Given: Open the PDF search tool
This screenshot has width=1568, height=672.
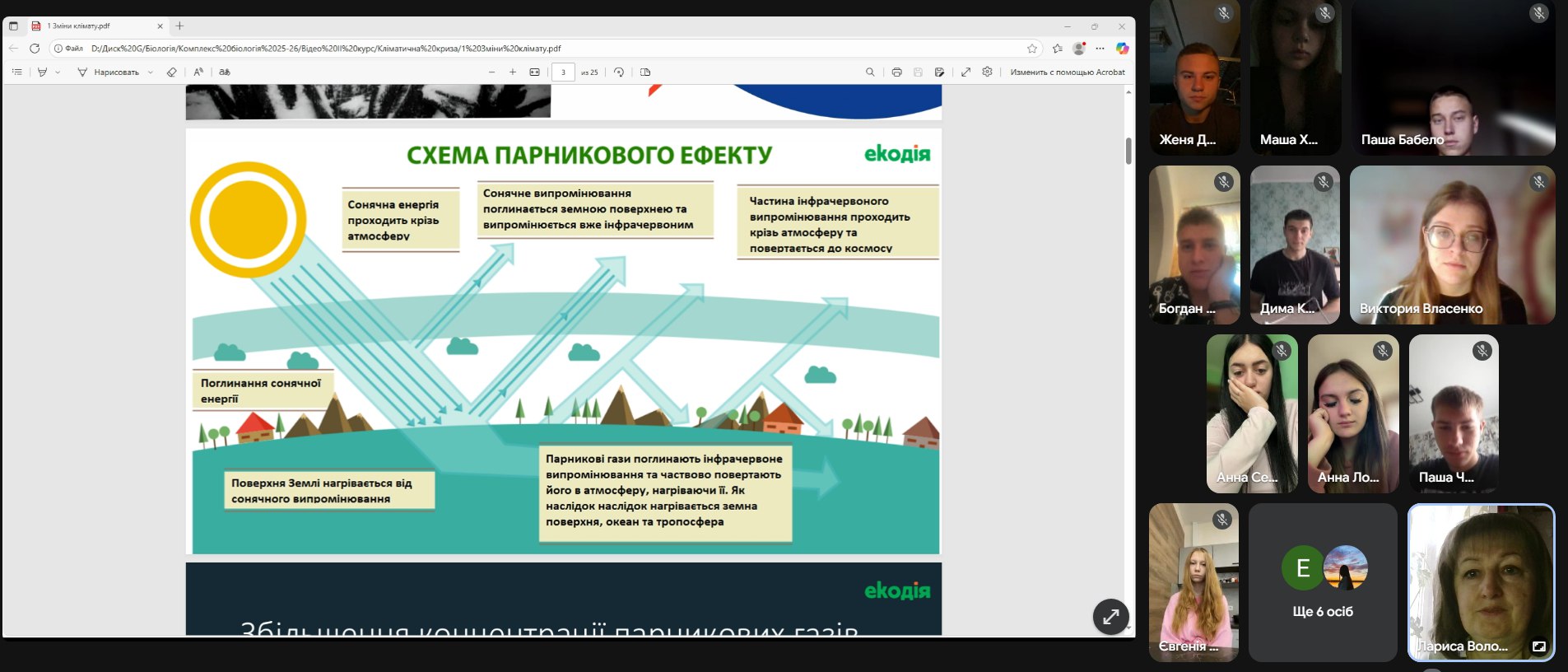Looking at the screenshot, I should pyautogui.click(x=870, y=72).
